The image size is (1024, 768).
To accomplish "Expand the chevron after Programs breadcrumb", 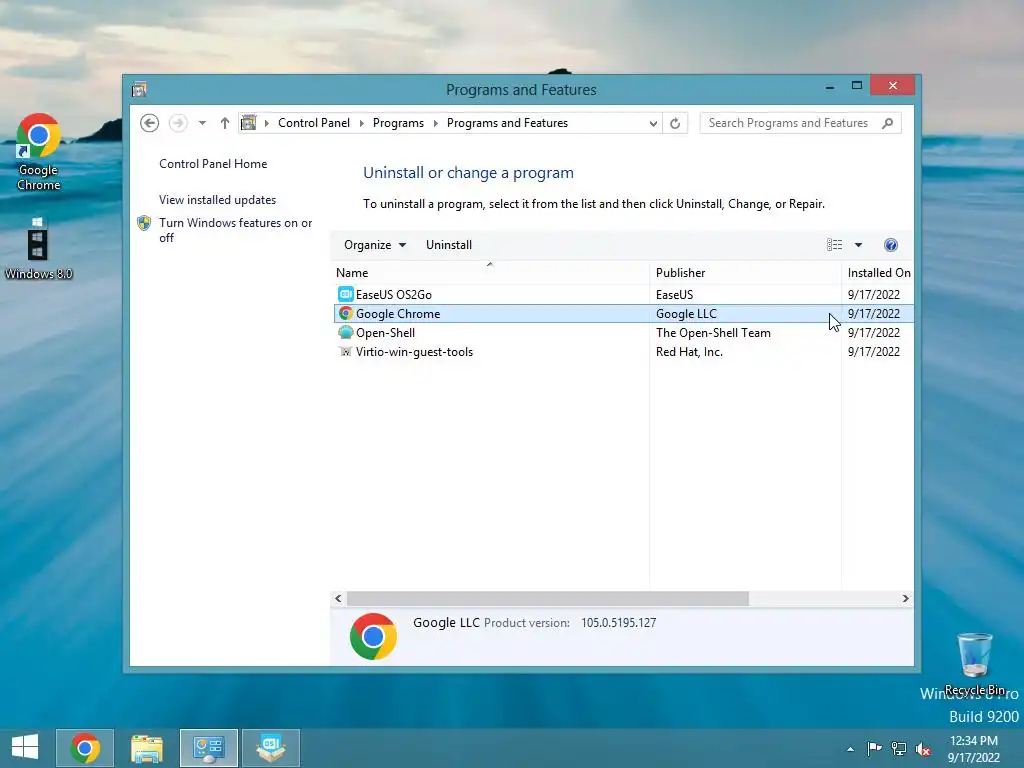I will pos(436,123).
